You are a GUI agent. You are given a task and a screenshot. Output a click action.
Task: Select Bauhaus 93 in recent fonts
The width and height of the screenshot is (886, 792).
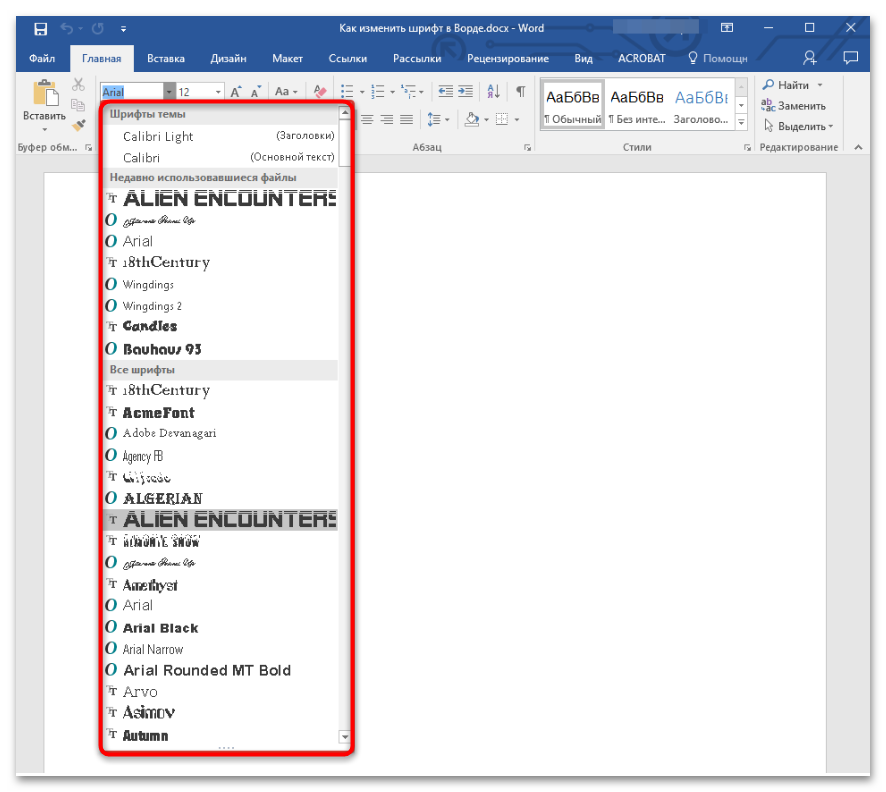[x=221, y=349]
